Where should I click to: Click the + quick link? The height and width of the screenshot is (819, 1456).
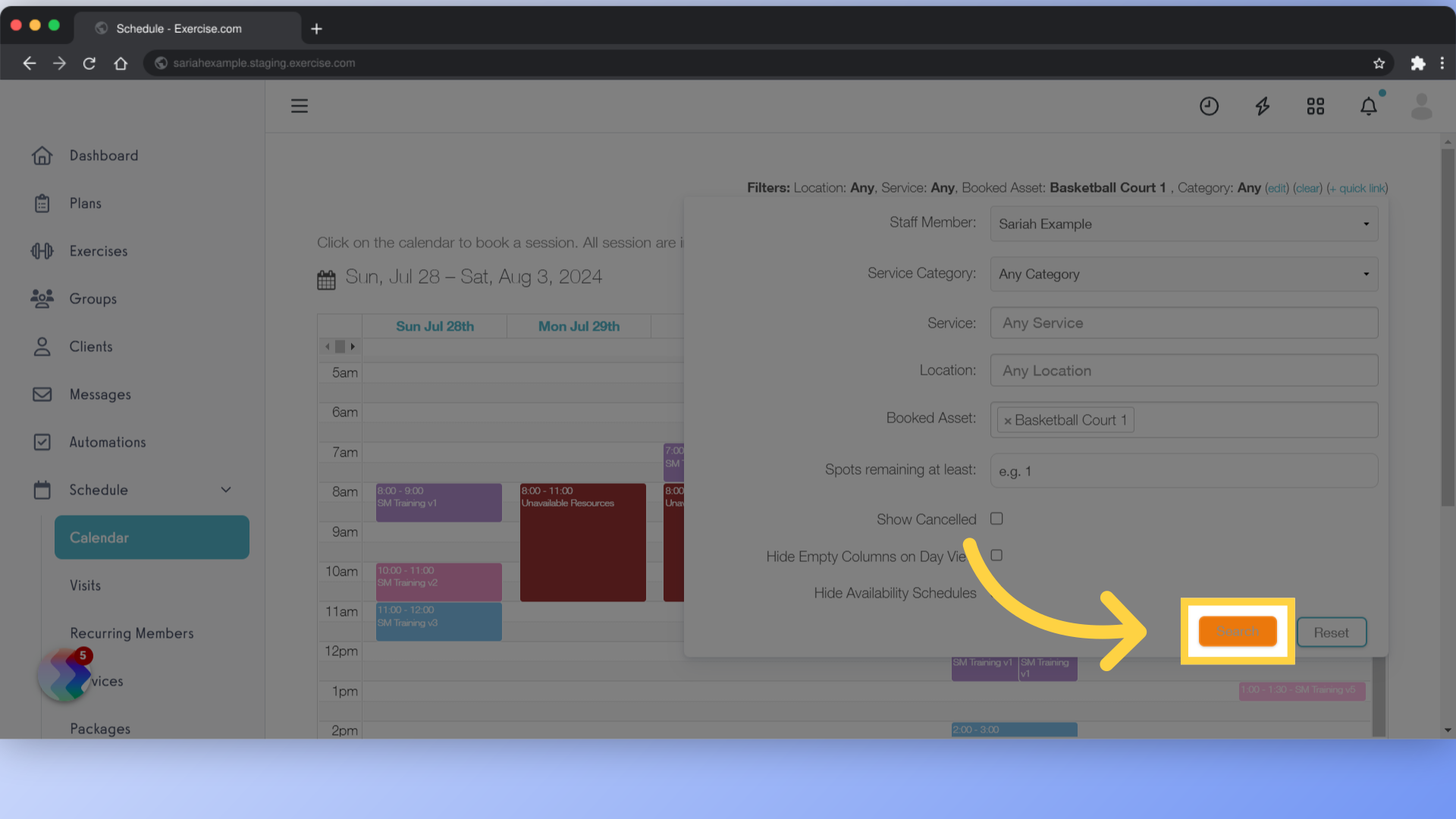[x=1357, y=188]
